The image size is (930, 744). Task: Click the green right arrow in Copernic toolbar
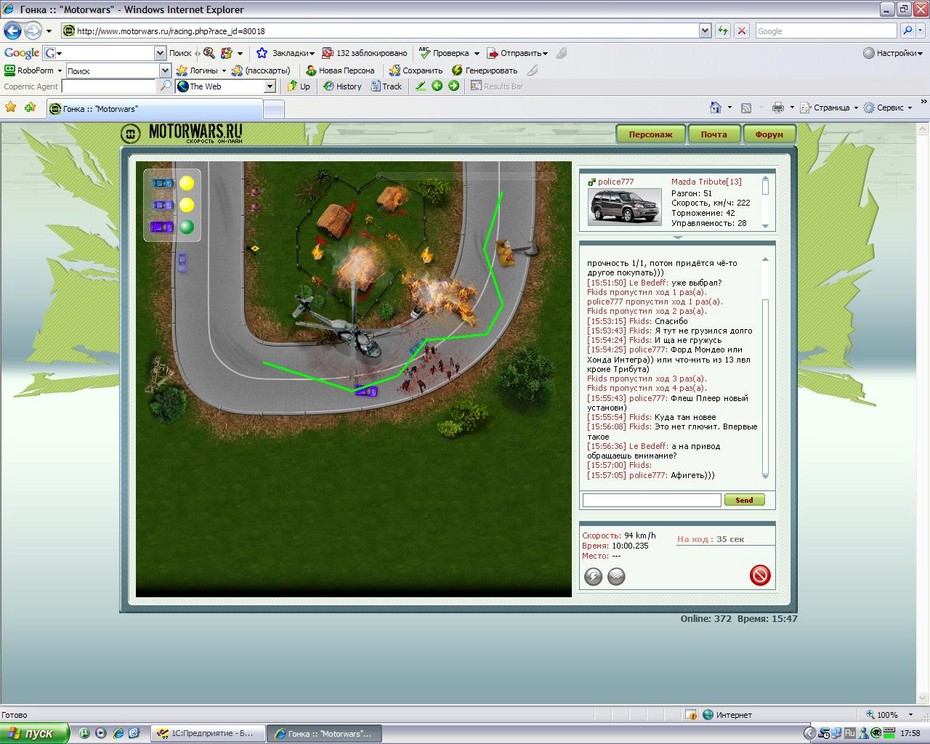click(x=454, y=86)
